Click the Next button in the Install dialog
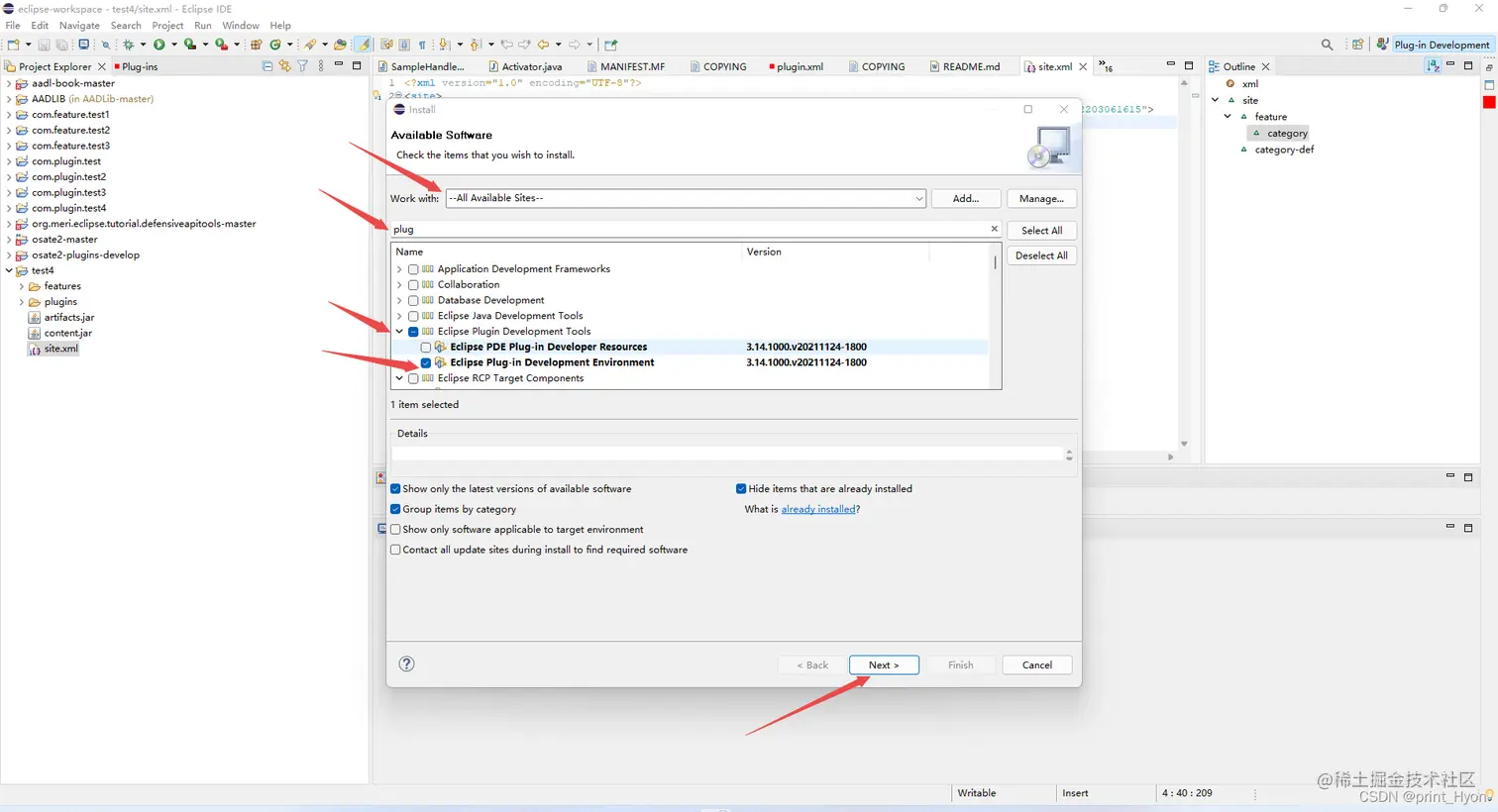 coord(884,665)
